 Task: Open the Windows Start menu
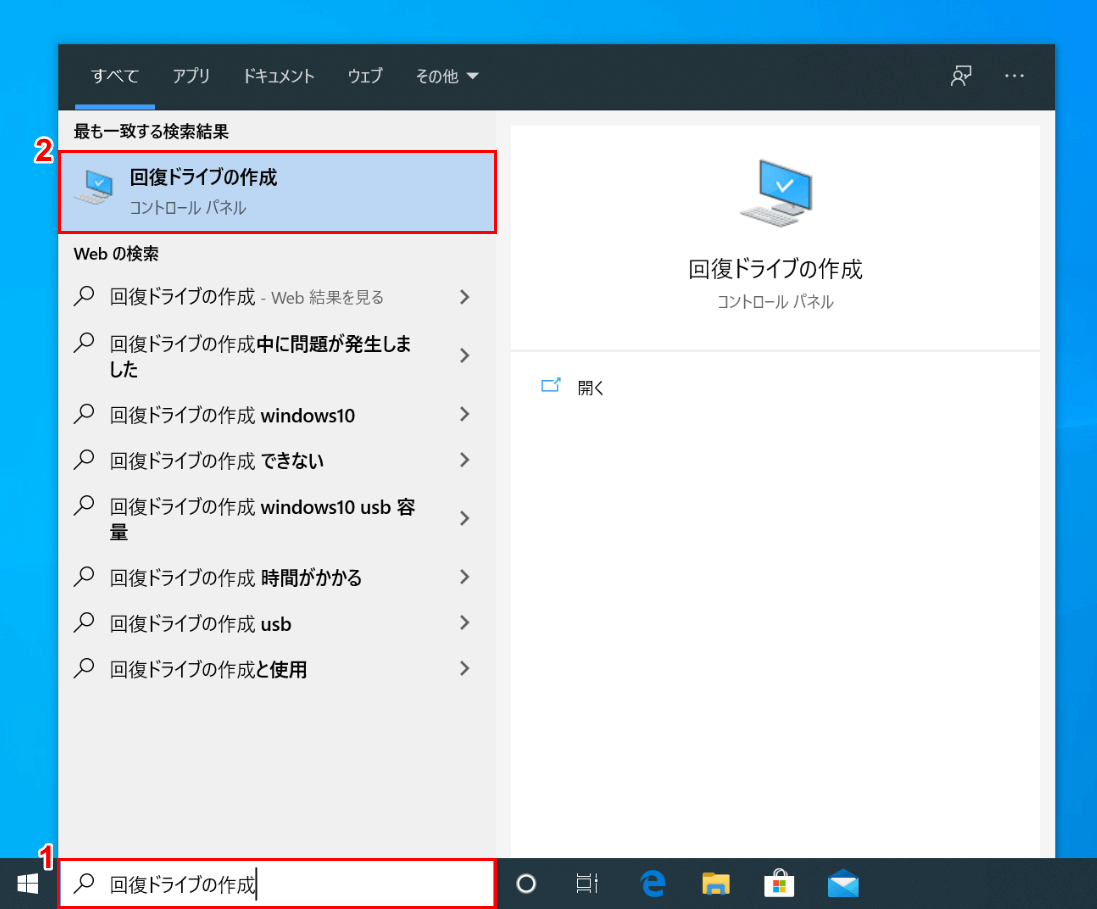[27, 884]
